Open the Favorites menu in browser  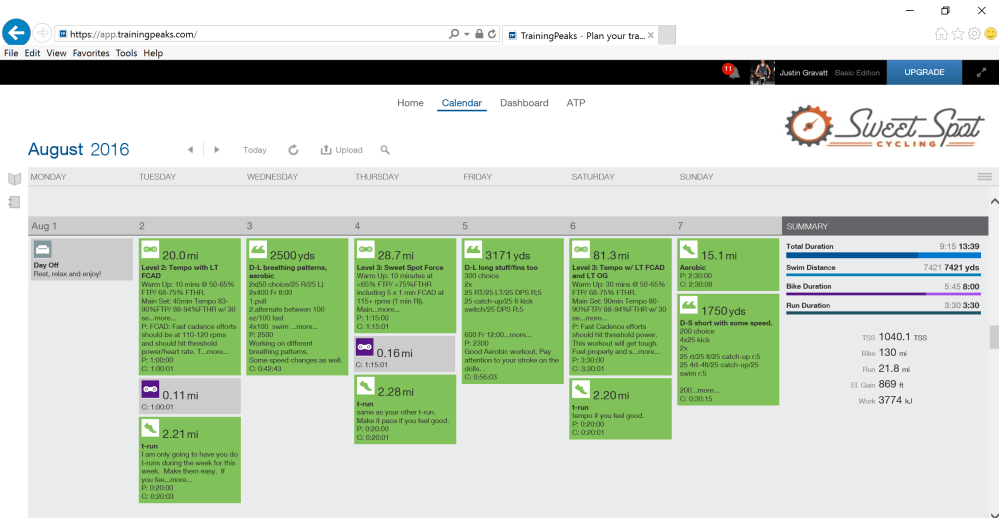[91, 53]
